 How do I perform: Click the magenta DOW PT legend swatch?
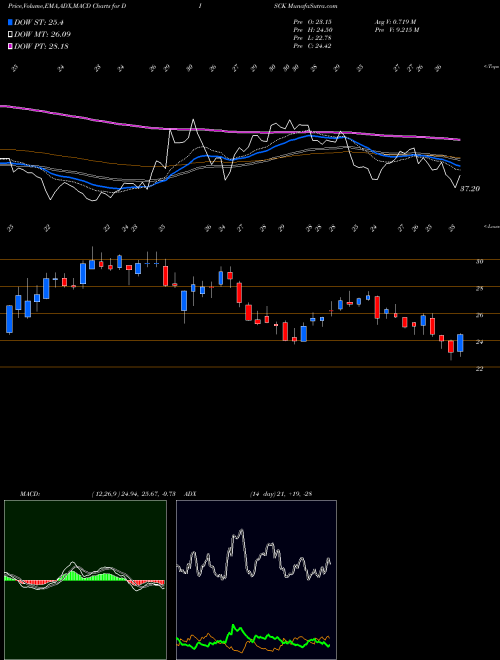[10, 46]
